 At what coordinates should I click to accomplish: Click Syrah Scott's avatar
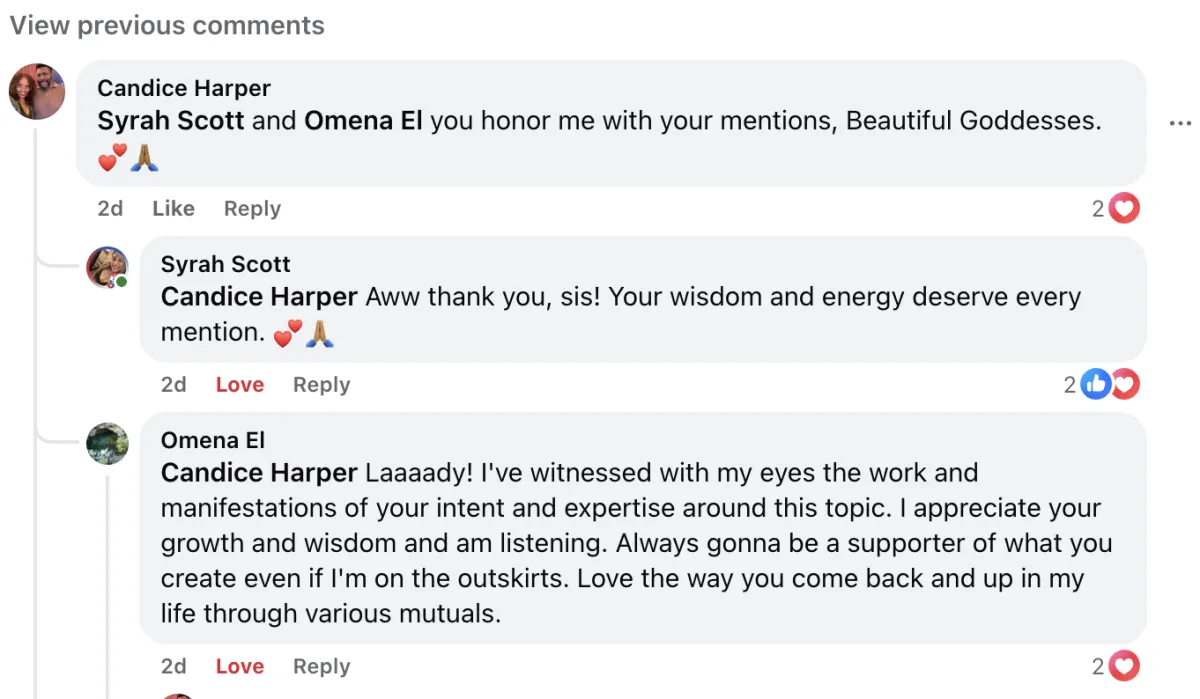coord(107,267)
